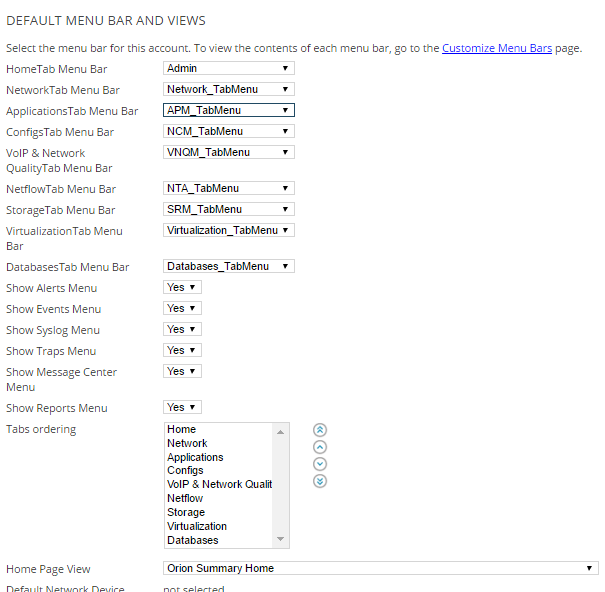Move selected tab up one position
The image size is (605, 592).
point(319,447)
